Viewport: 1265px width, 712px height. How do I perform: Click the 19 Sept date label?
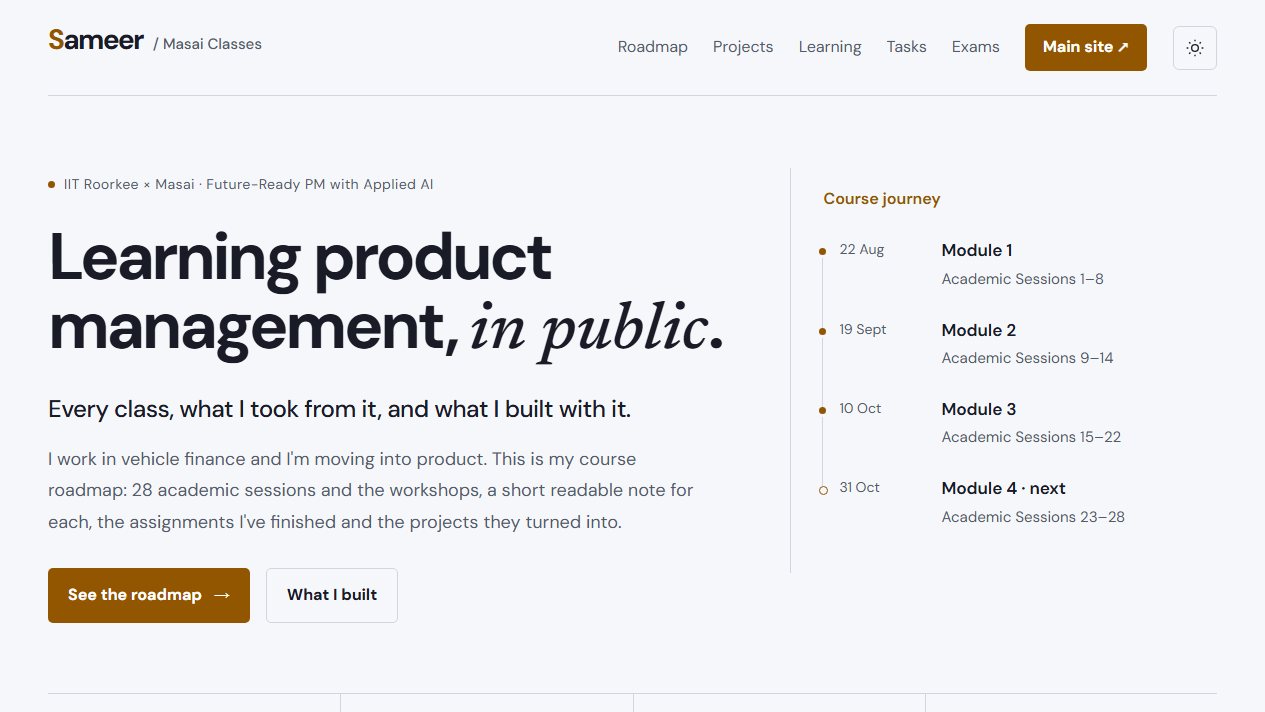tap(862, 329)
